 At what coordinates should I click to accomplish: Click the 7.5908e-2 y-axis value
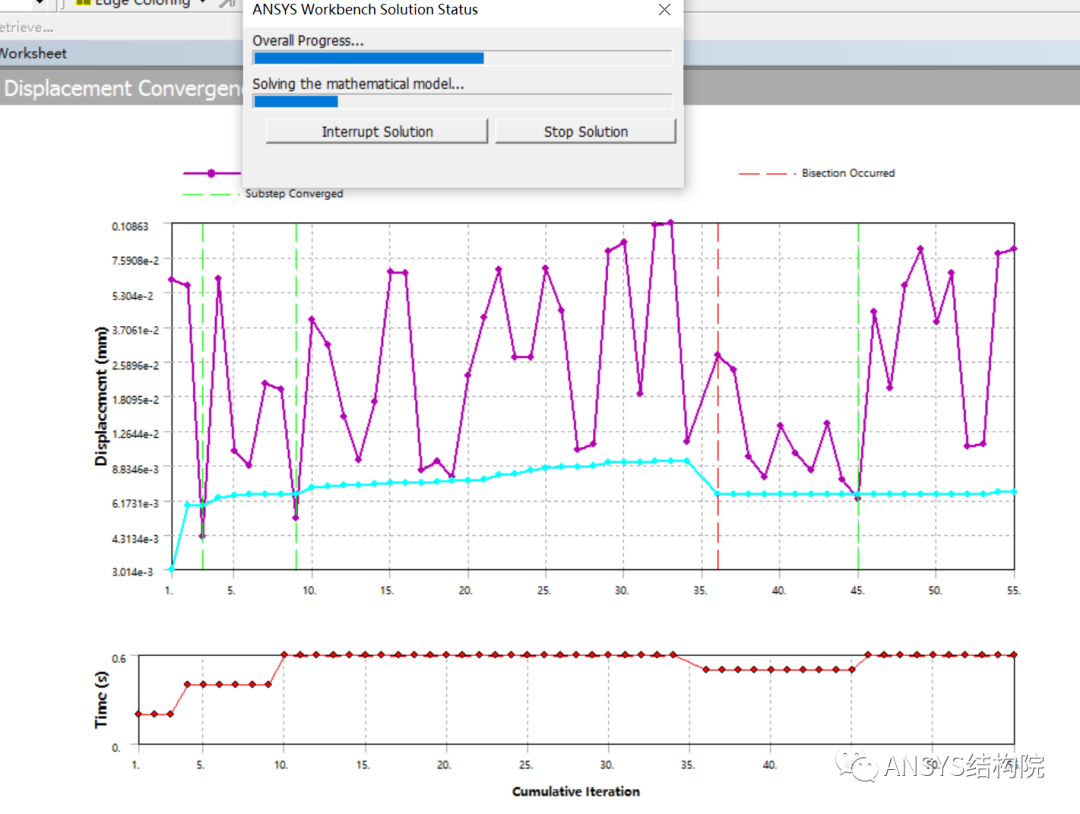click(135, 260)
